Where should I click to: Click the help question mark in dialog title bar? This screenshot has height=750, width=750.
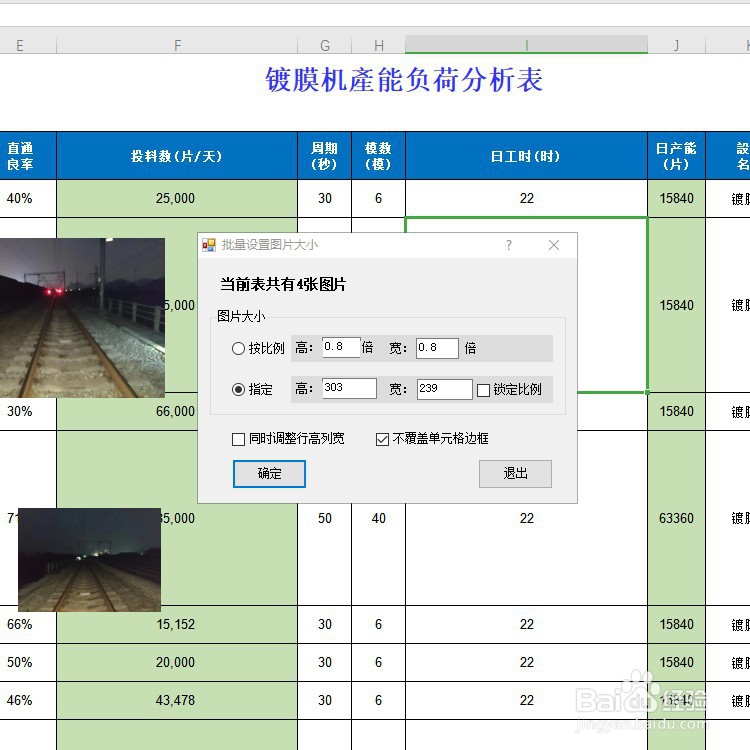point(508,245)
